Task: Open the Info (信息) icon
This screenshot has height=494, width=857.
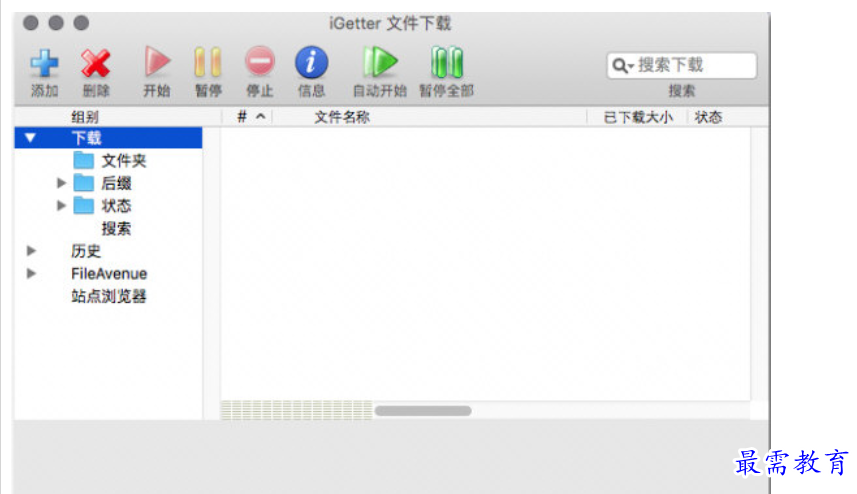Action: 312,62
